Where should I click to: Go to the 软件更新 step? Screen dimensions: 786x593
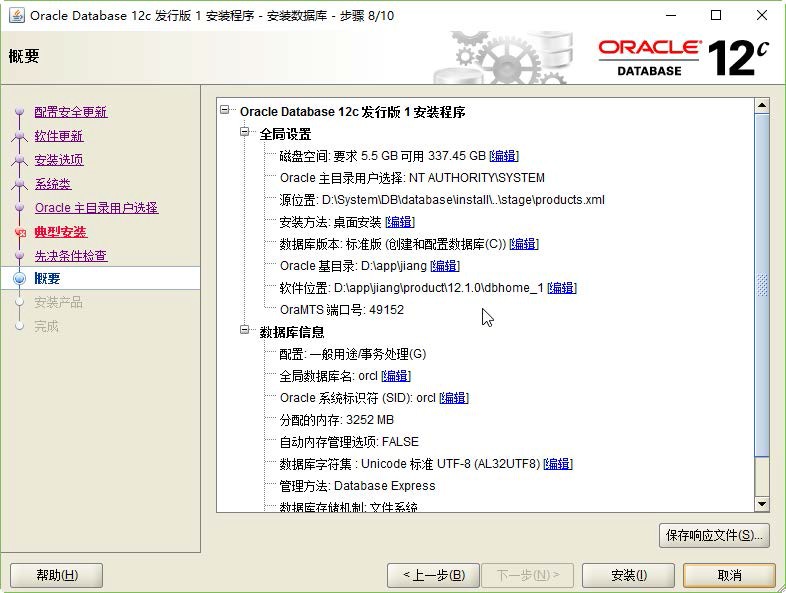(x=59, y=136)
